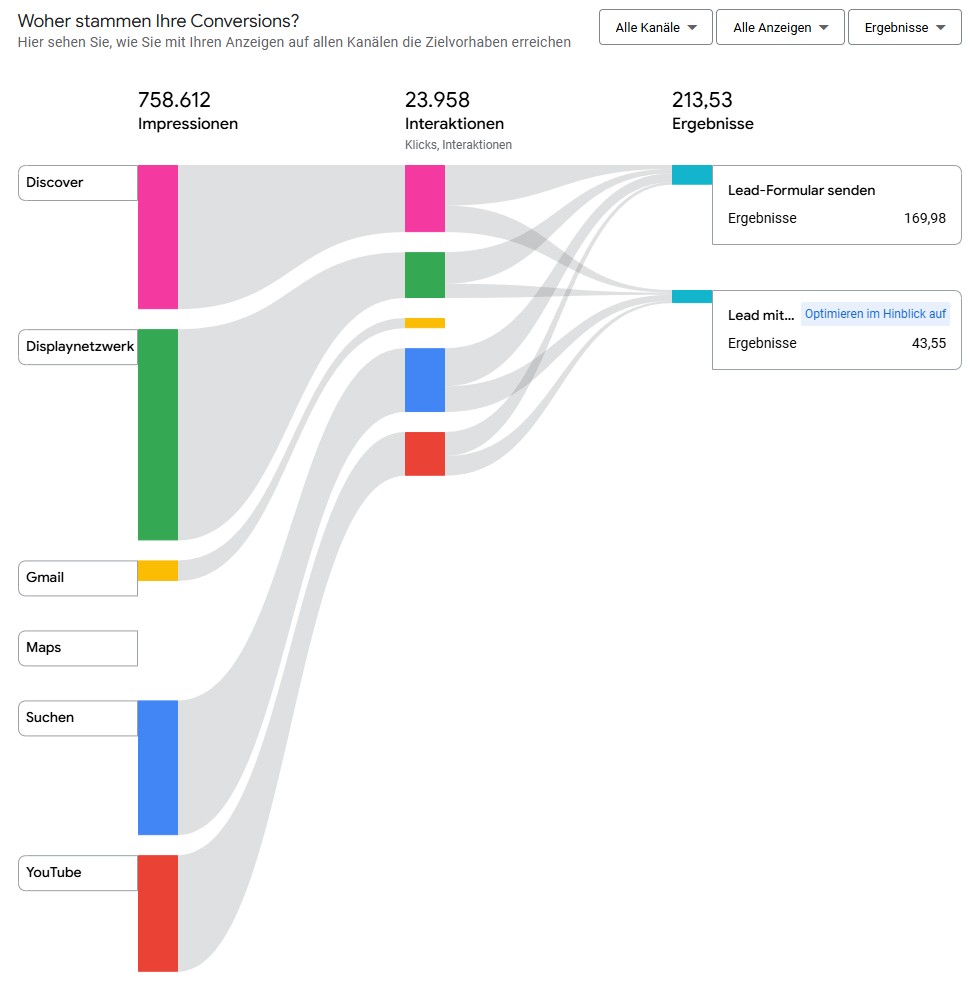Click the red YouTube interactions bar
Viewport: 976px width, 982px height.
[425, 453]
